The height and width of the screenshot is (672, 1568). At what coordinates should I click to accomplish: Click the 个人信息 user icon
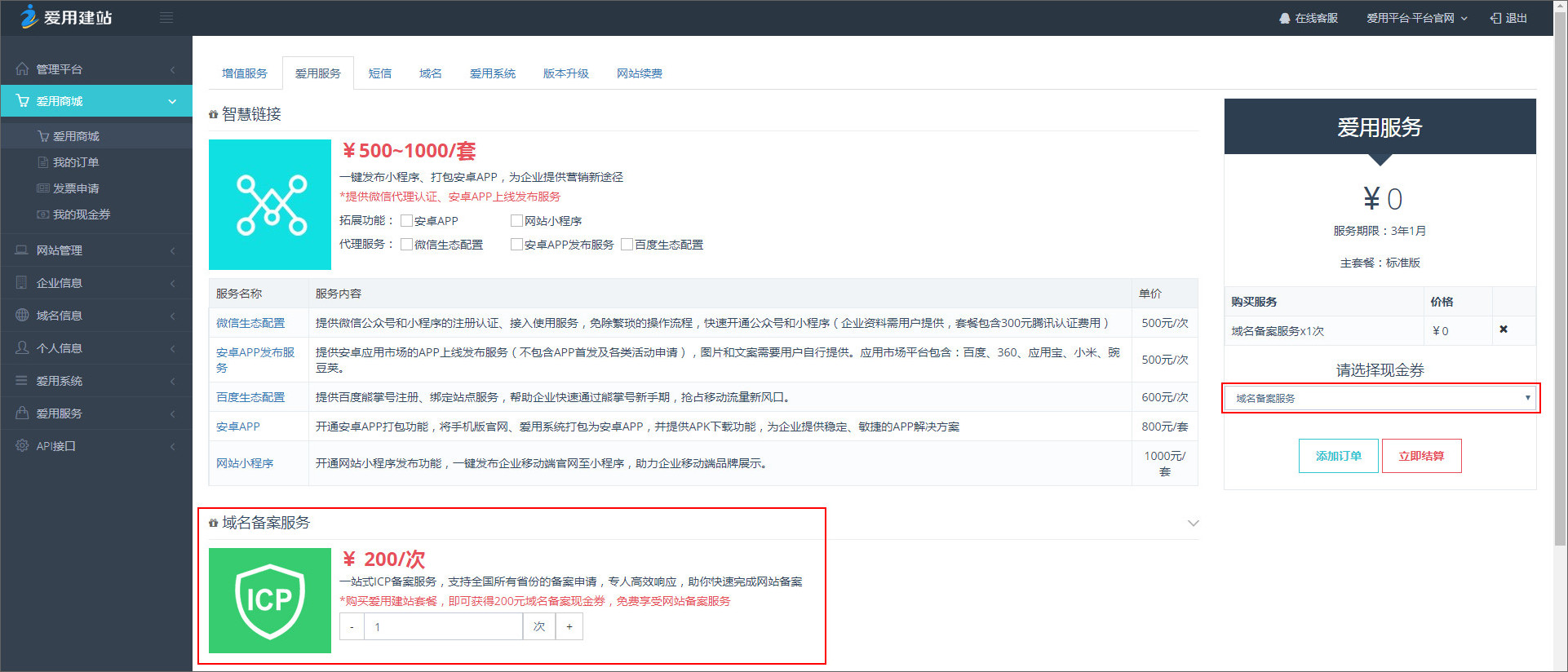[x=22, y=347]
